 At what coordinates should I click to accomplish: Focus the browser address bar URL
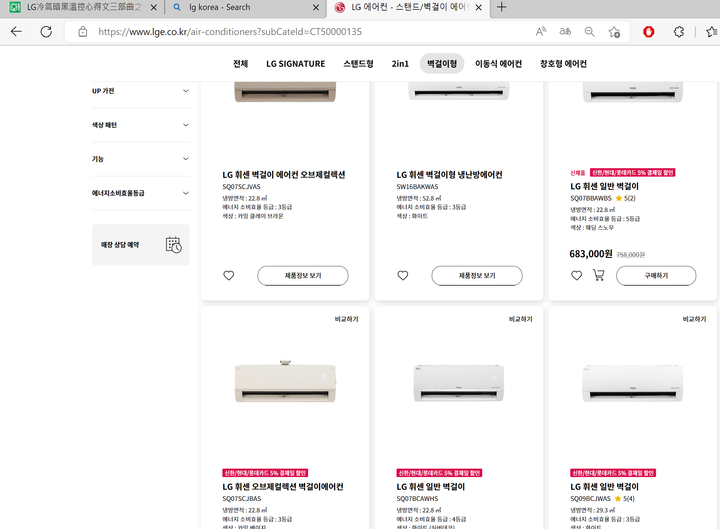point(230,32)
